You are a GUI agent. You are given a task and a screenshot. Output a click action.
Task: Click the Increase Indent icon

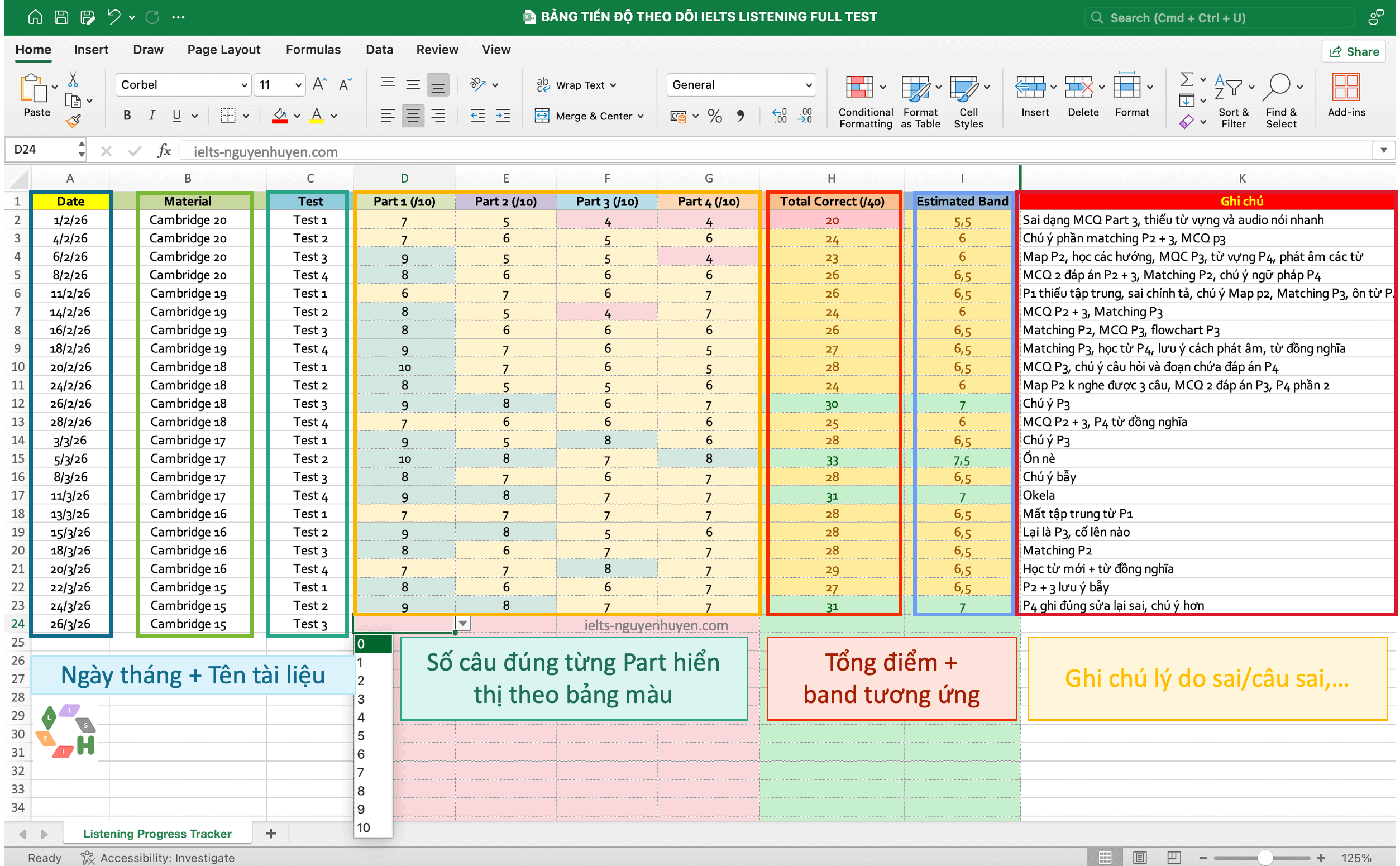[503, 116]
